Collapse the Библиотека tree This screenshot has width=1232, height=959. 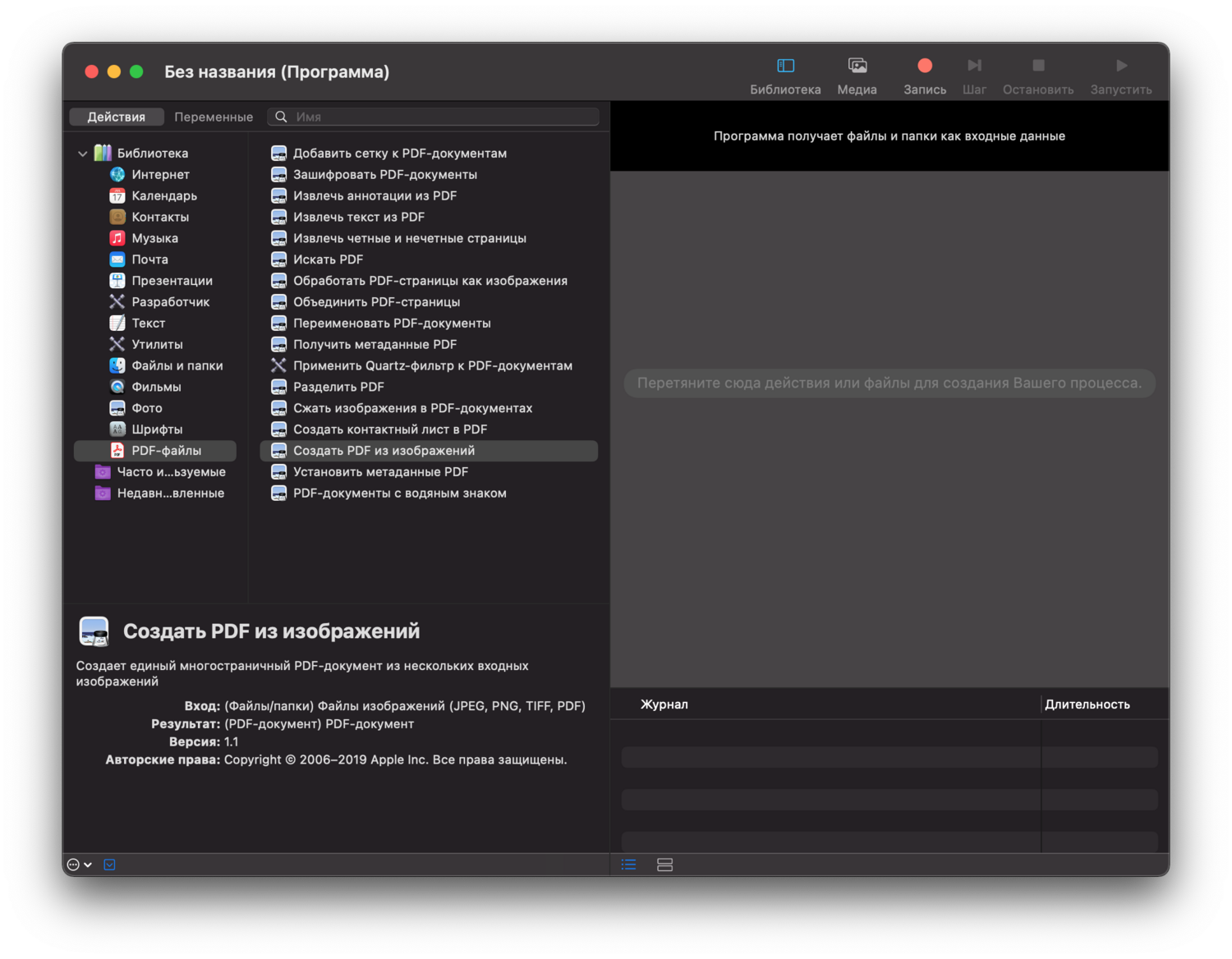tap(83, 154)
